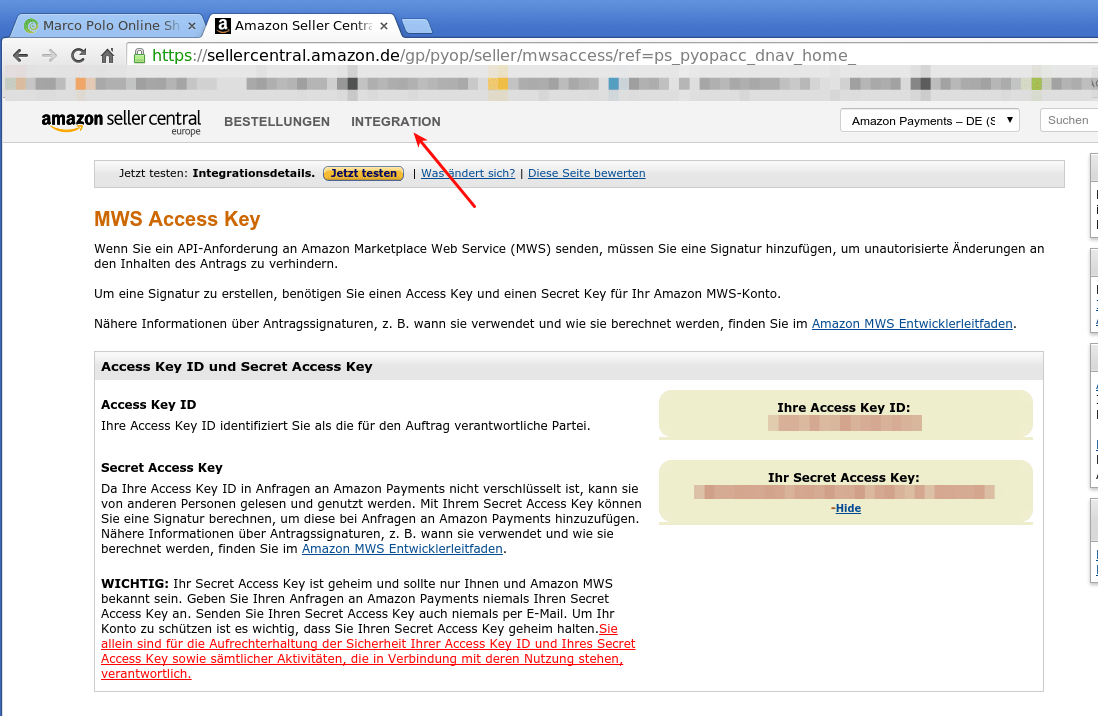Click the green HTTPS lock icon
The height and width of the screenshot is (716, 1098).
tap(139, 55)
